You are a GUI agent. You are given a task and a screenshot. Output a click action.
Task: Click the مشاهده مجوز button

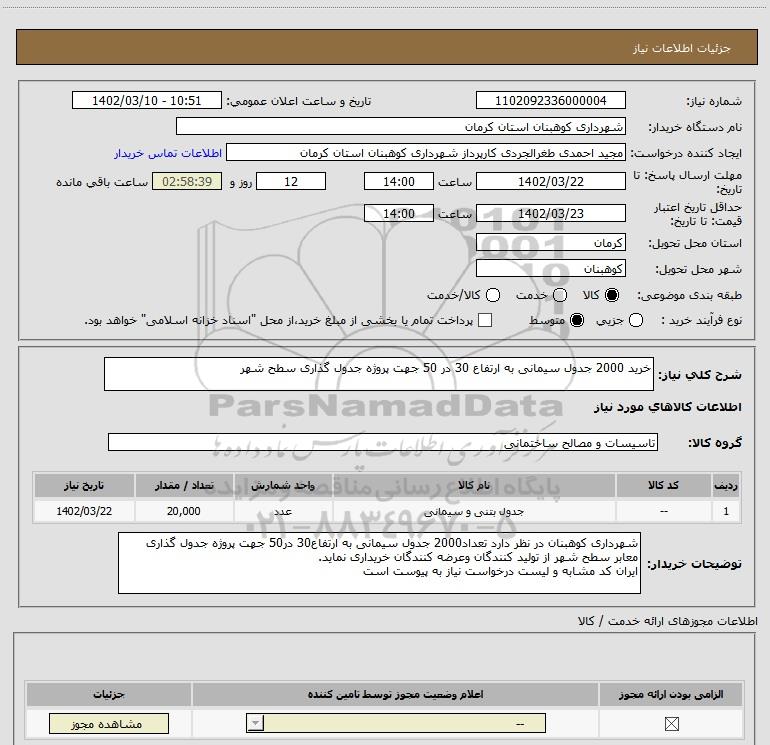(x=109, y=723)
